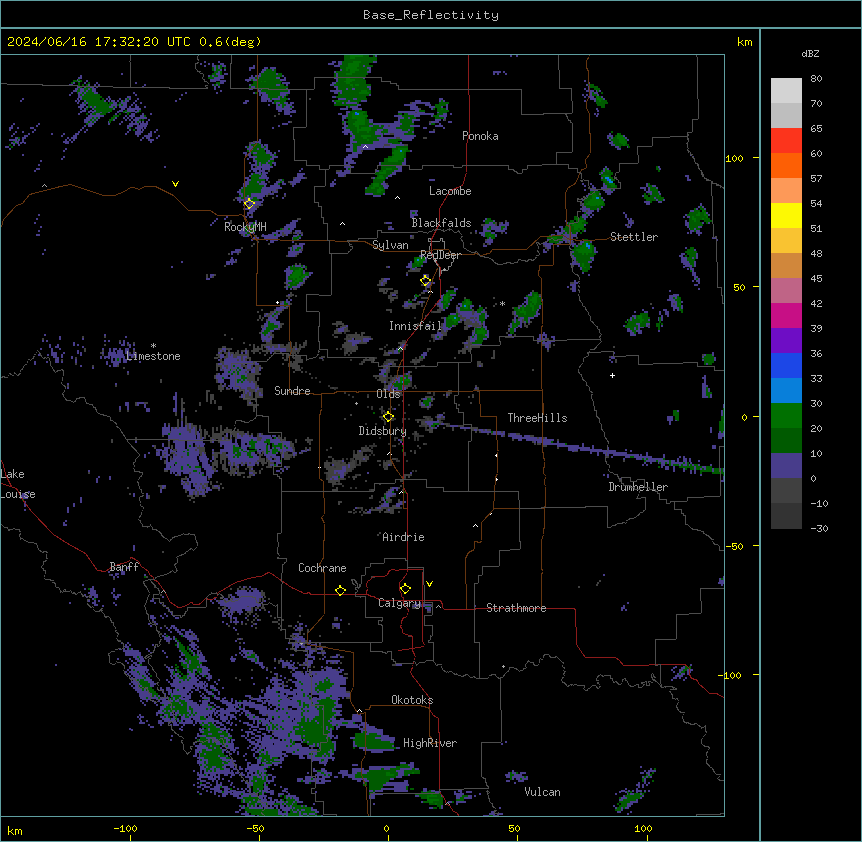
Task: Click the Calgary city label
Action: 399,603
